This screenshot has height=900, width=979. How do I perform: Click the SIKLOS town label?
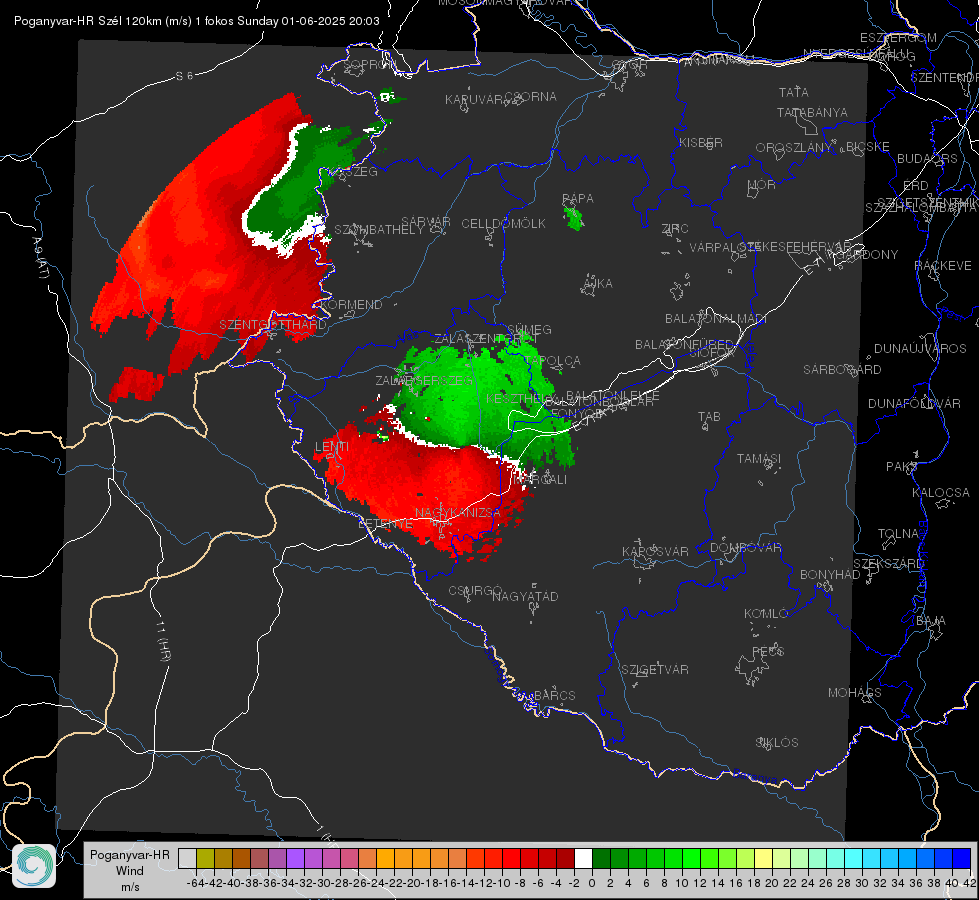pyautogui.click(x=777, y=743)
